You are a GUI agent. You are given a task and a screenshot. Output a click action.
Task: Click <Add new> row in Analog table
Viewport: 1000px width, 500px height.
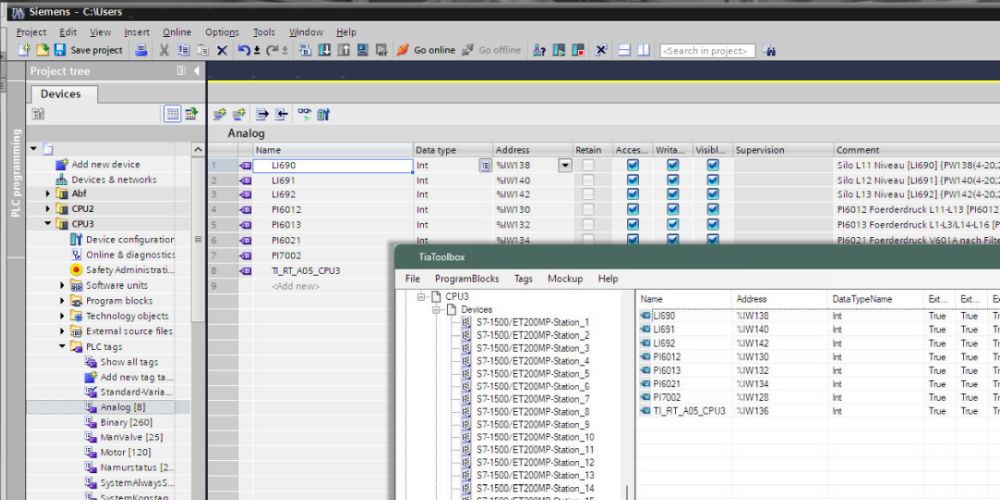[x=295, y=286]
